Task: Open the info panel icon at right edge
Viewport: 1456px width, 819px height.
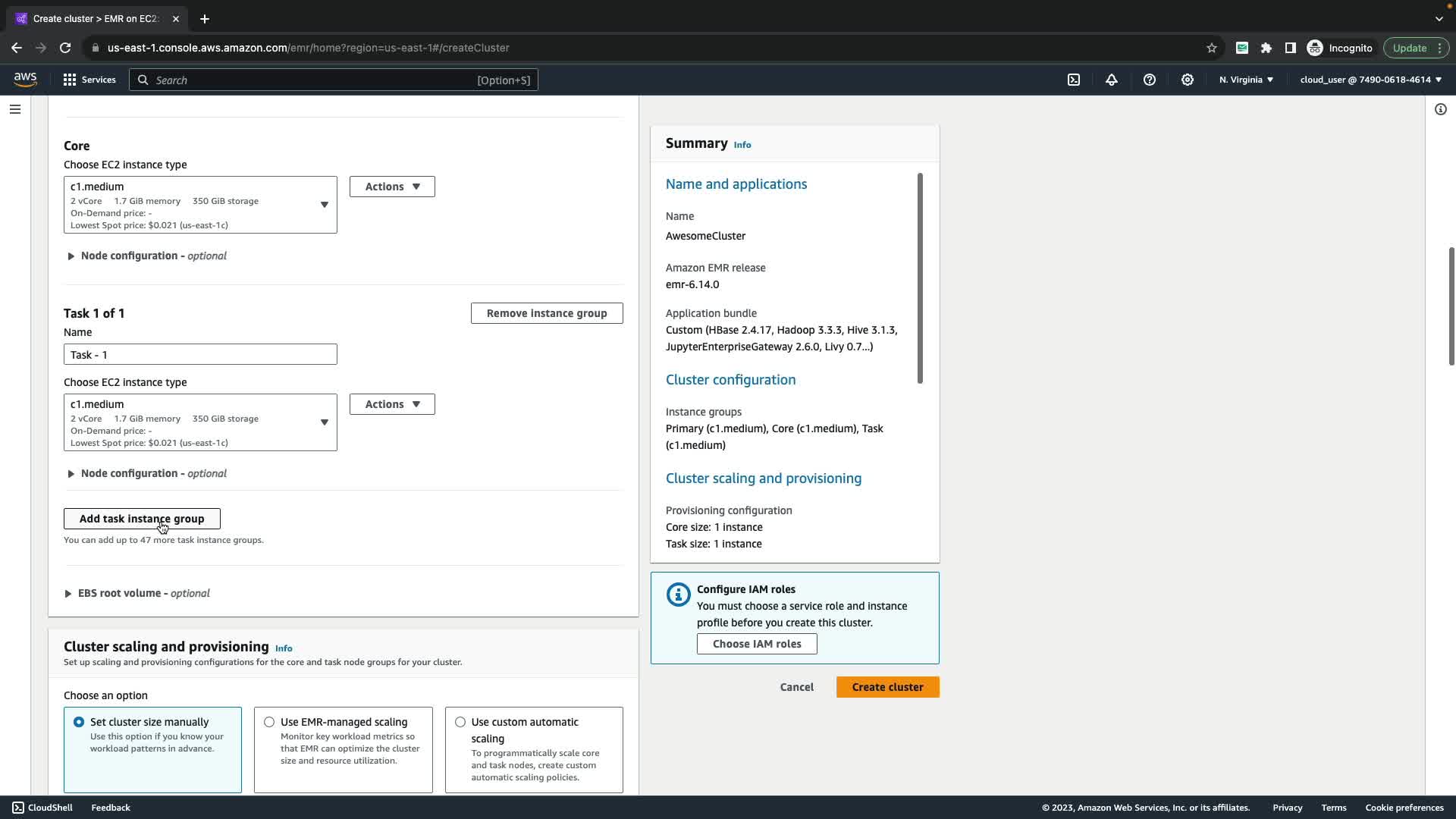Action: [1441, 109]
